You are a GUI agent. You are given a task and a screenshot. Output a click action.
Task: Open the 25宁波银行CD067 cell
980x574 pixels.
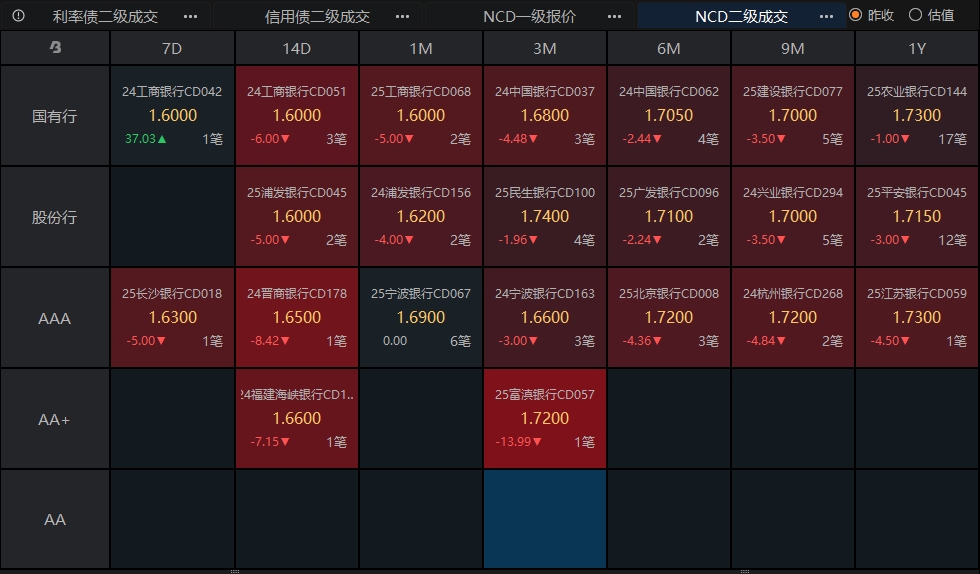click(x=421, y=318)
